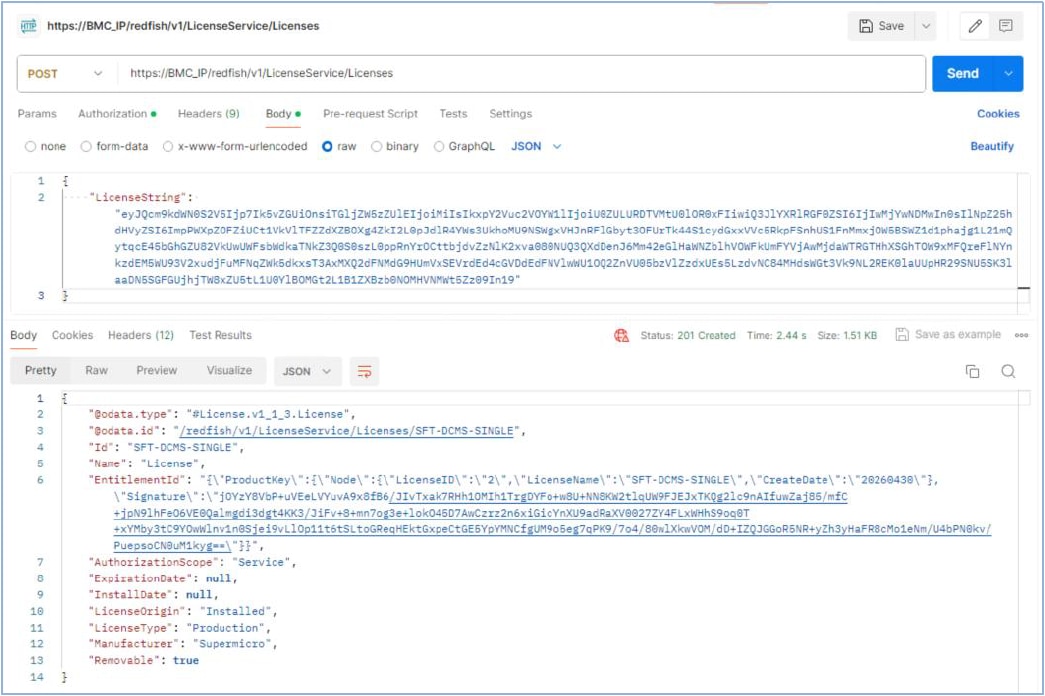Choose x-www-form-urlencoded body type
The height and width of the screenshot is (696, 1045).
[168, 147]
